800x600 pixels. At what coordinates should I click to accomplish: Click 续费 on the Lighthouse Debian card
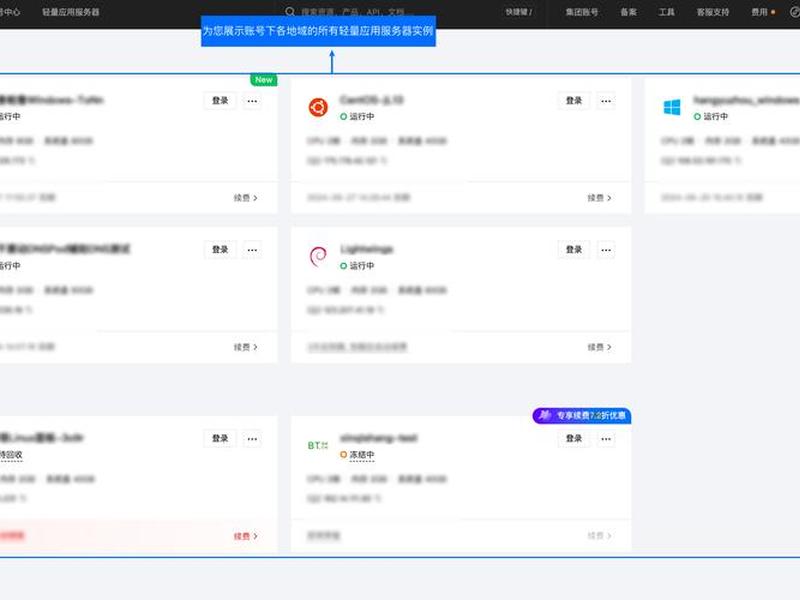click(599, 347)
